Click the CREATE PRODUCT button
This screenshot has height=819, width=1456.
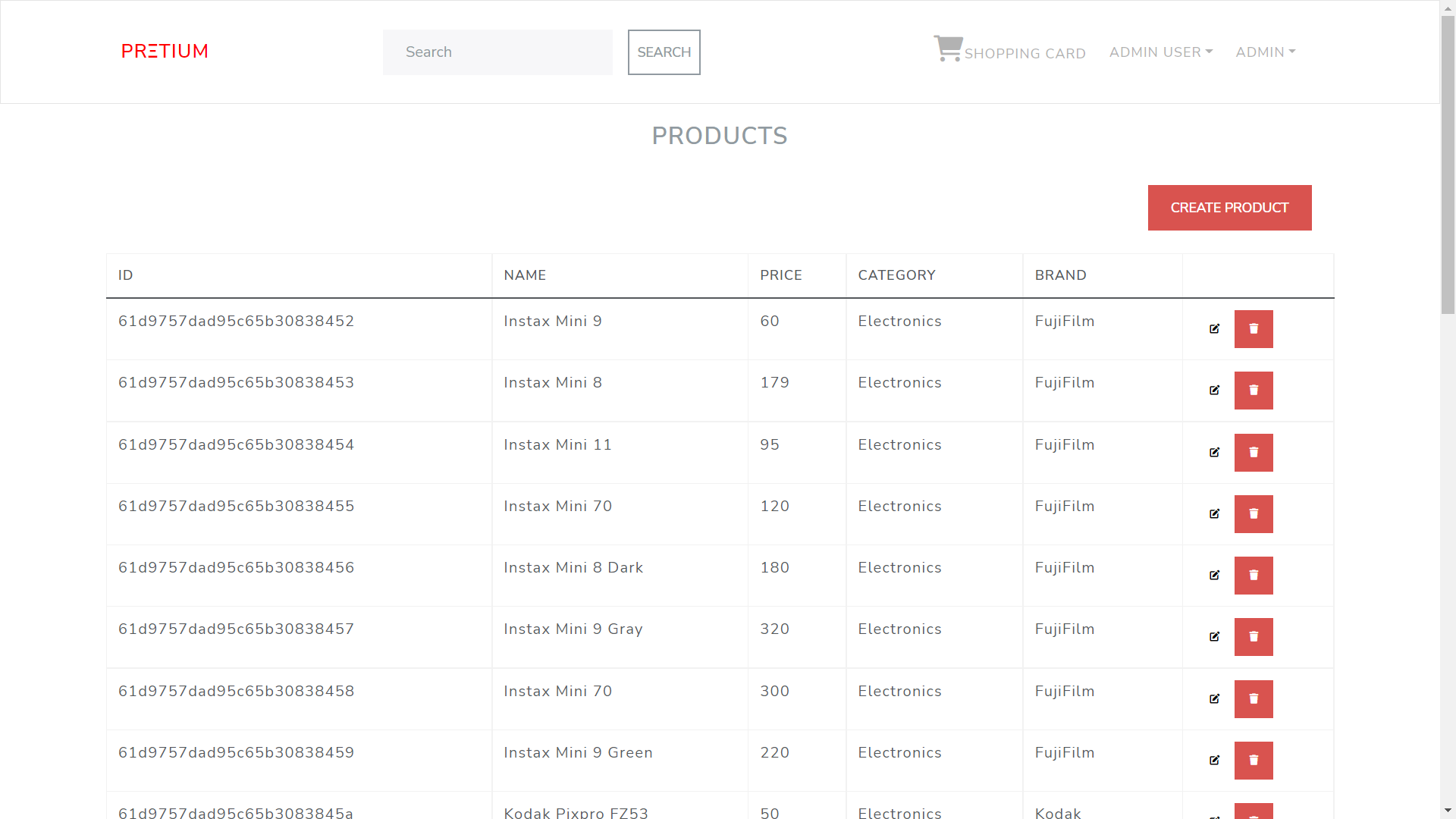pyautogui.click(x=1228, y=207)
